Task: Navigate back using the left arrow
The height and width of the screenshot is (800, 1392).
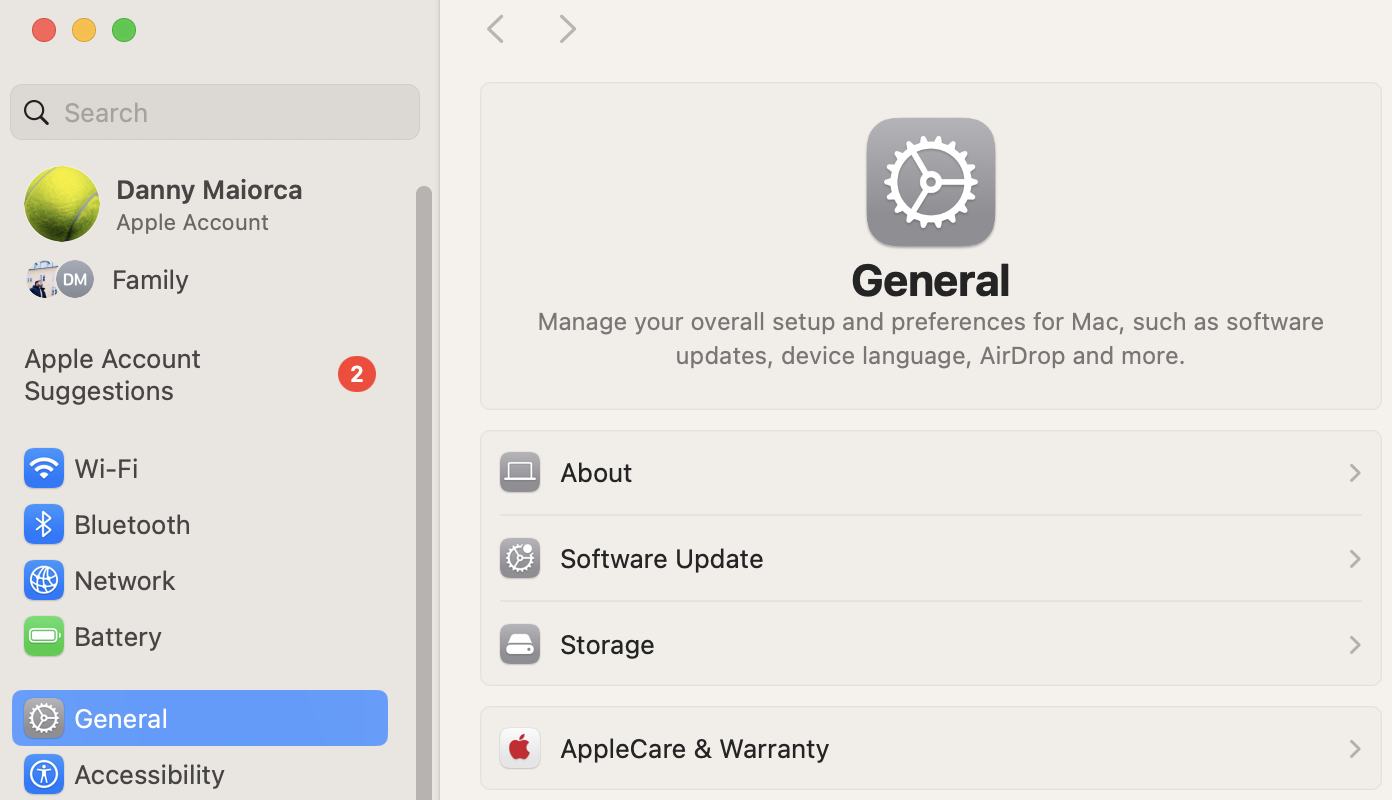Action: coord(495,28)
